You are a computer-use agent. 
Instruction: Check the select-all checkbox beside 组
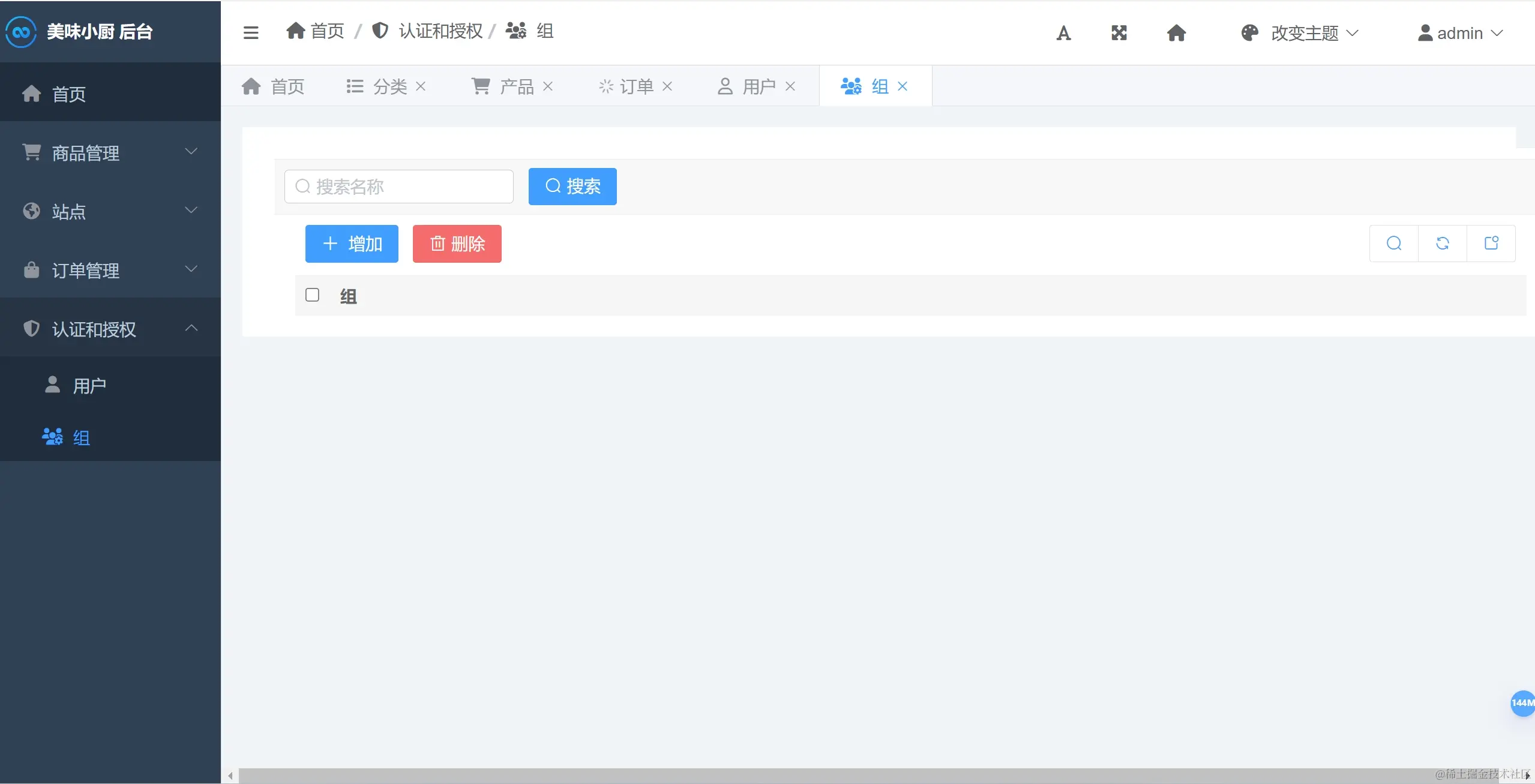(x=312, y=295)
